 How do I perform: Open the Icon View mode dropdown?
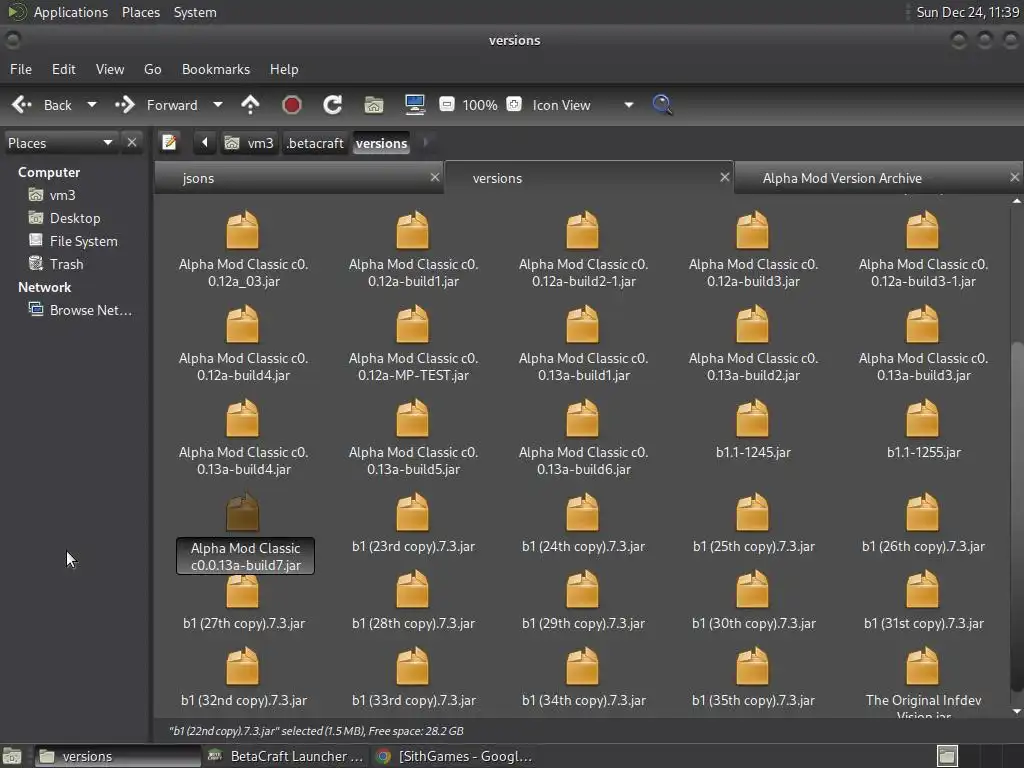(583, 105)
